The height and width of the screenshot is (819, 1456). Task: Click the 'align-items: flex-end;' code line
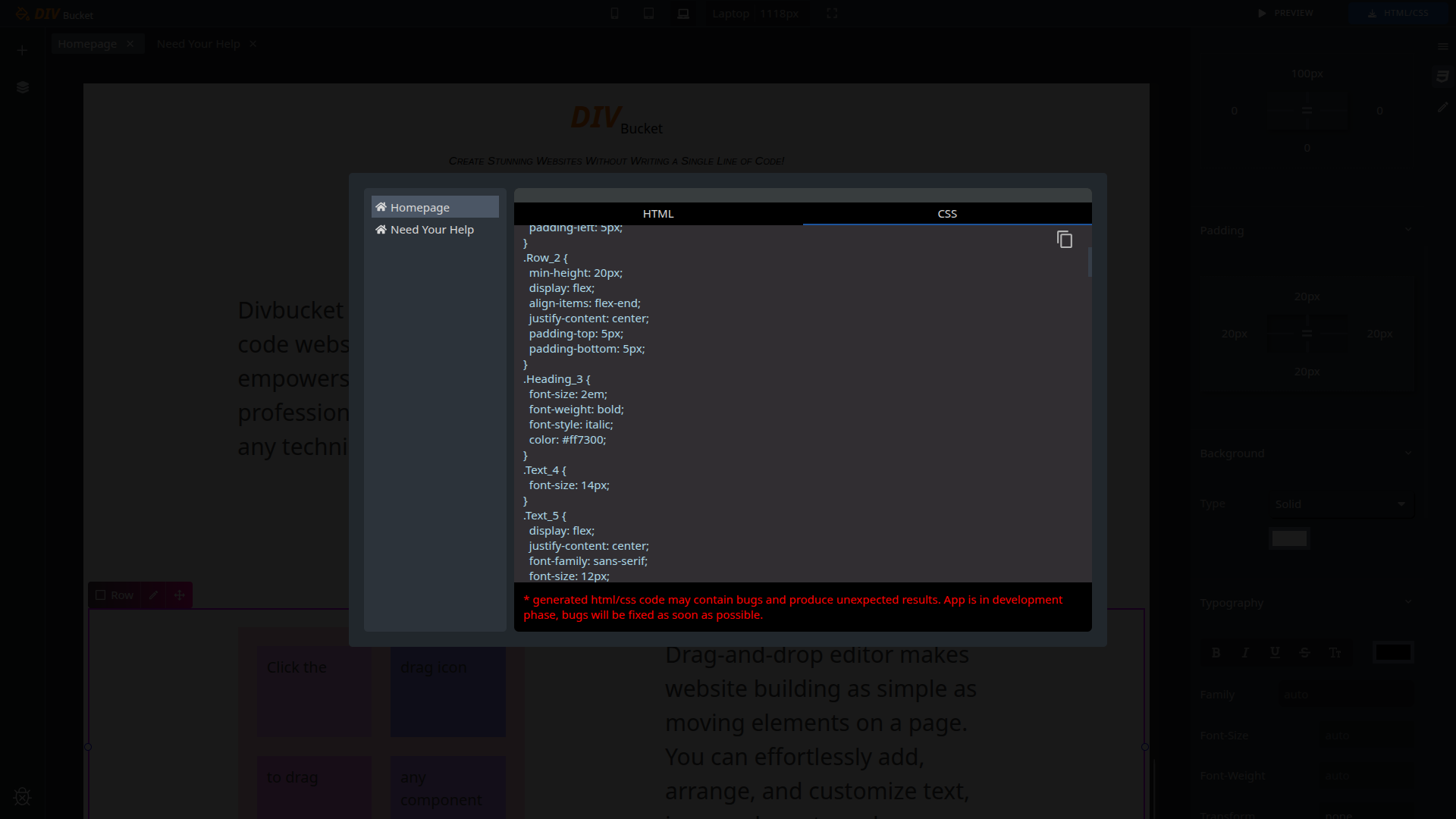585,303
